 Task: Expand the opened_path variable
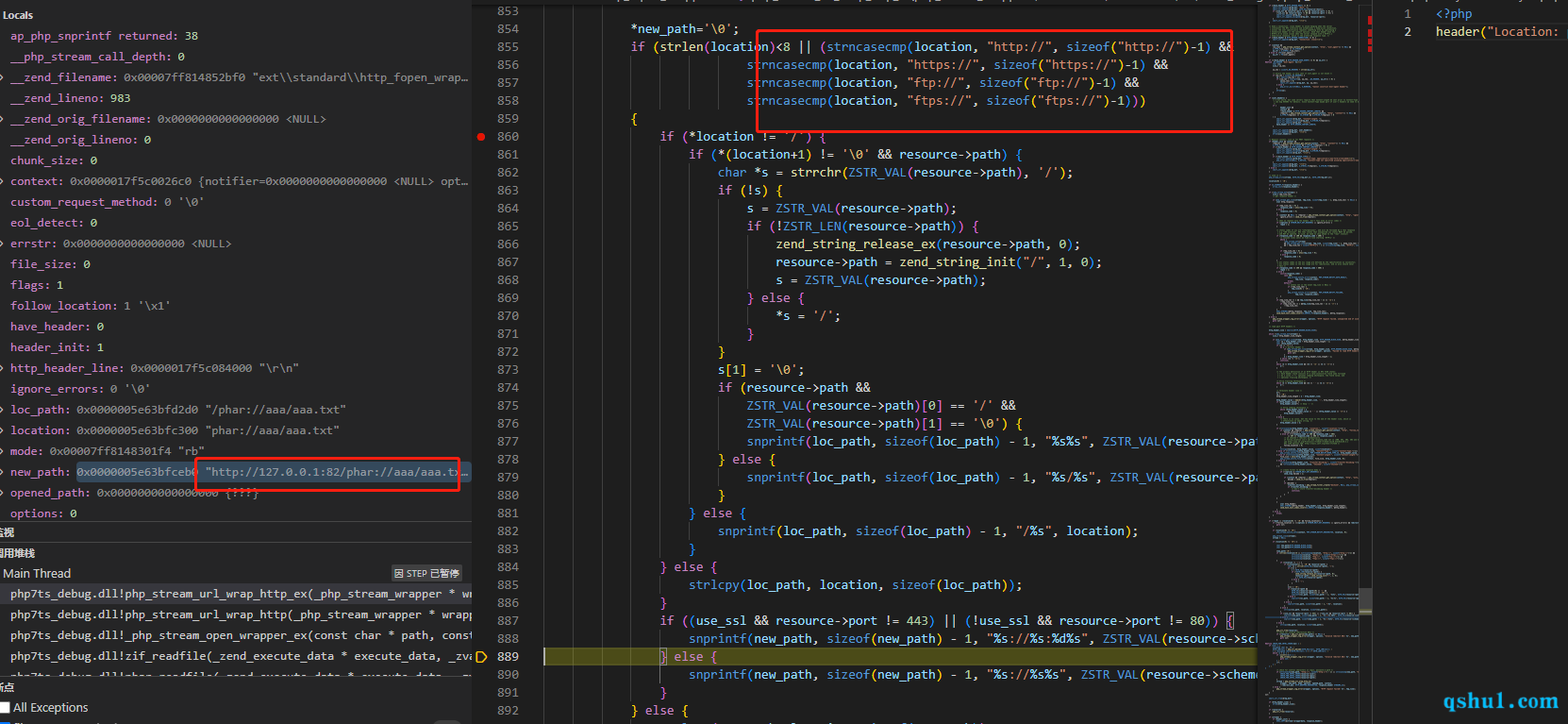click(x=3, y=493)
